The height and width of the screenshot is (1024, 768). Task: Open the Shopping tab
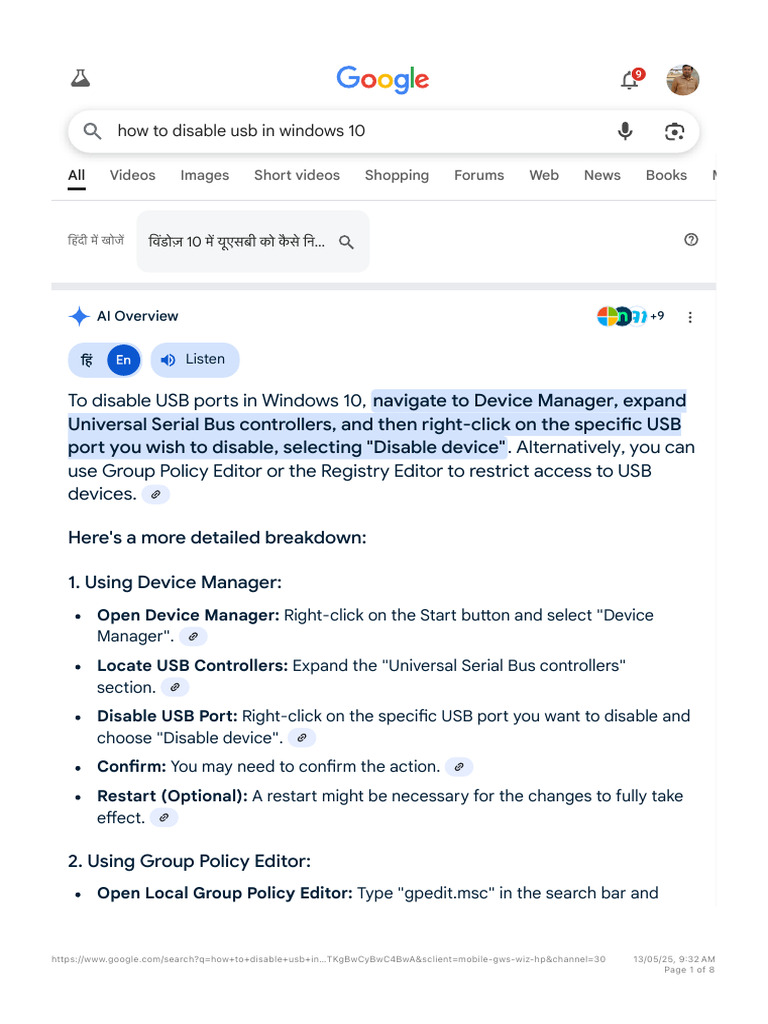pos(396,175)
